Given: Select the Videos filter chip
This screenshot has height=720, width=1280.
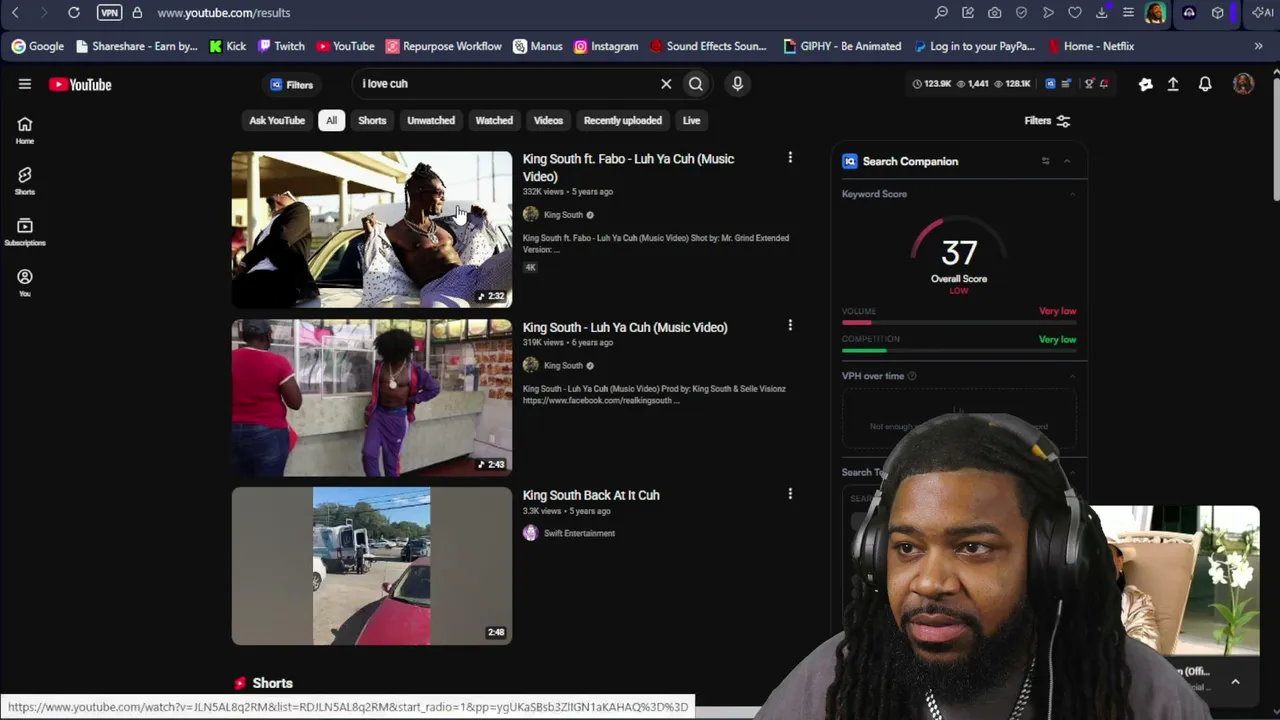Looking at the screenshot, I should (x=548, y=120).
